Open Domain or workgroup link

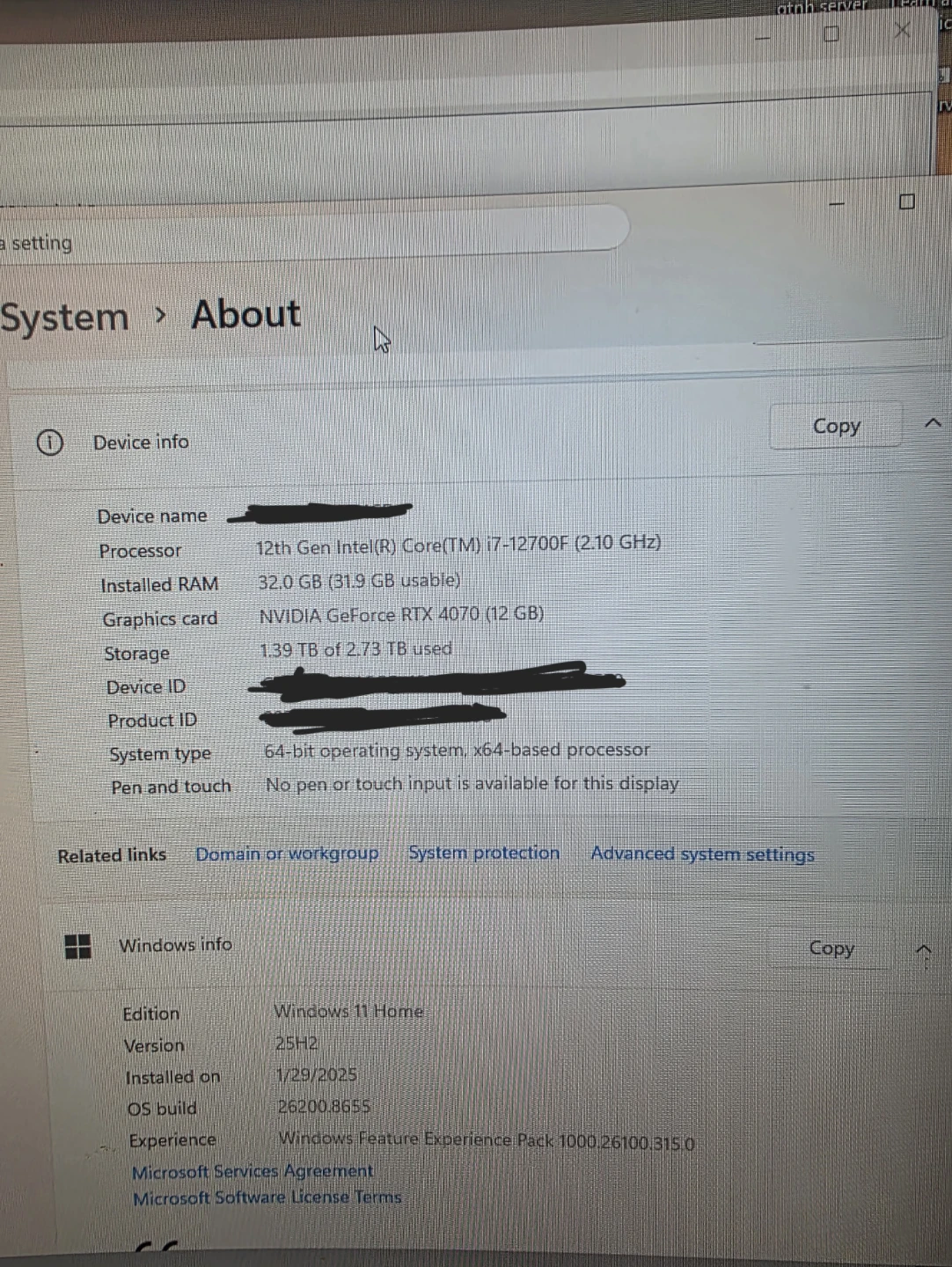(x=287, y=854)
